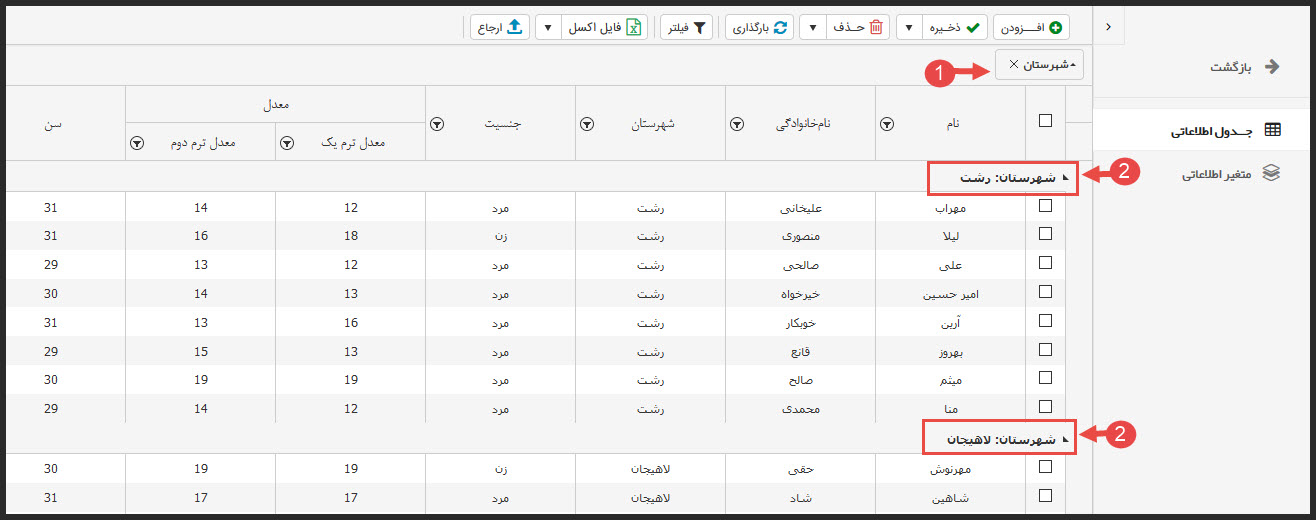Check the select-all header checkbox
The height and width of the screenshot is (520, 1316).
point(1046,121)
